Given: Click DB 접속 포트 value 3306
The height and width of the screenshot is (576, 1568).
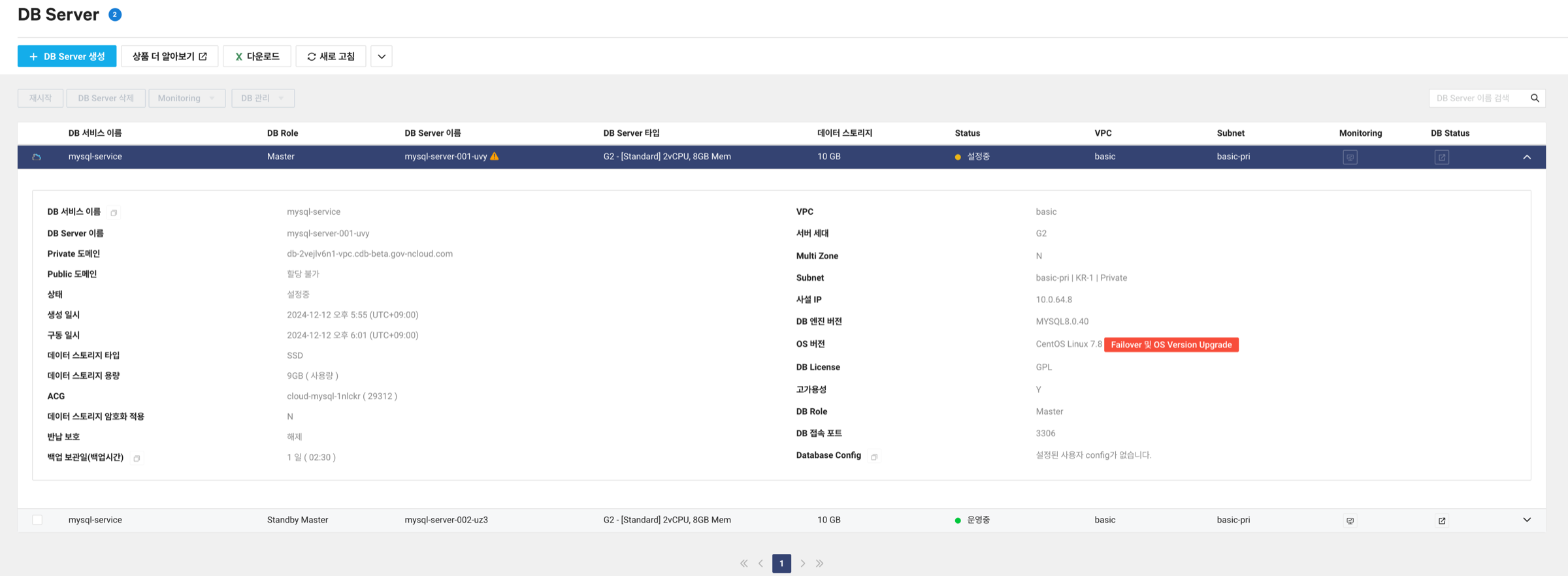Looking at the screenshot, I should tap(1045, 434).
